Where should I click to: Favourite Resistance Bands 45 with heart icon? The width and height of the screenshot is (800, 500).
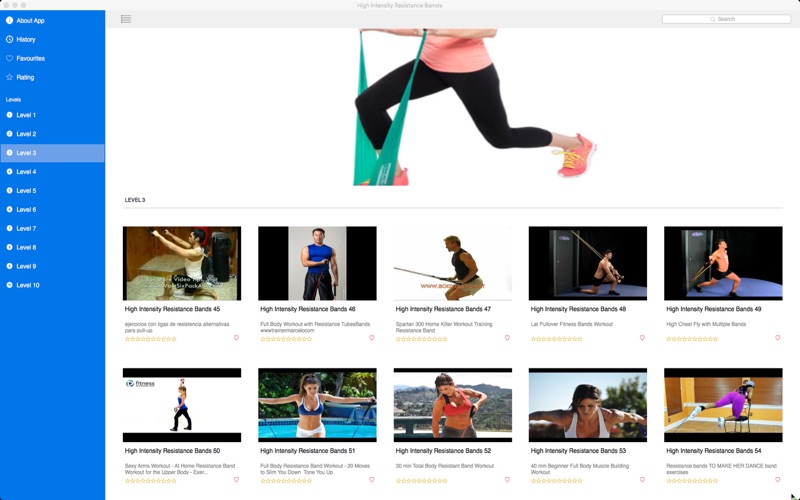click(236, 338)
